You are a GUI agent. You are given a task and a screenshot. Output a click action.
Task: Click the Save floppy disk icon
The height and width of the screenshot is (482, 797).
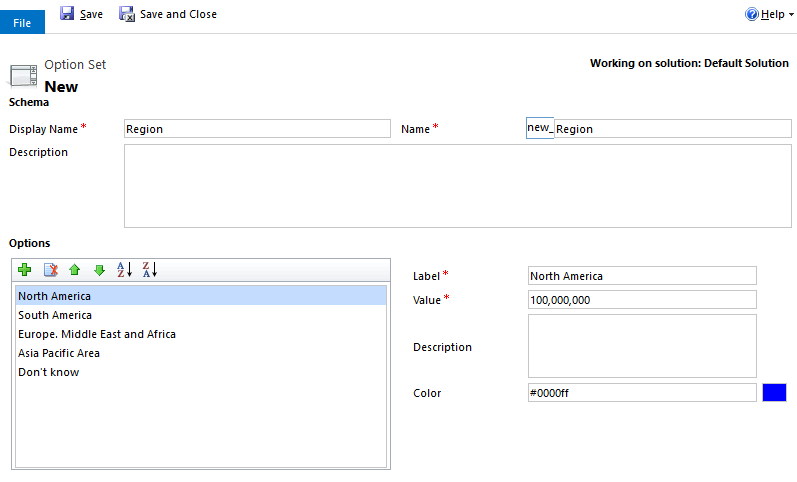point(67,13)
